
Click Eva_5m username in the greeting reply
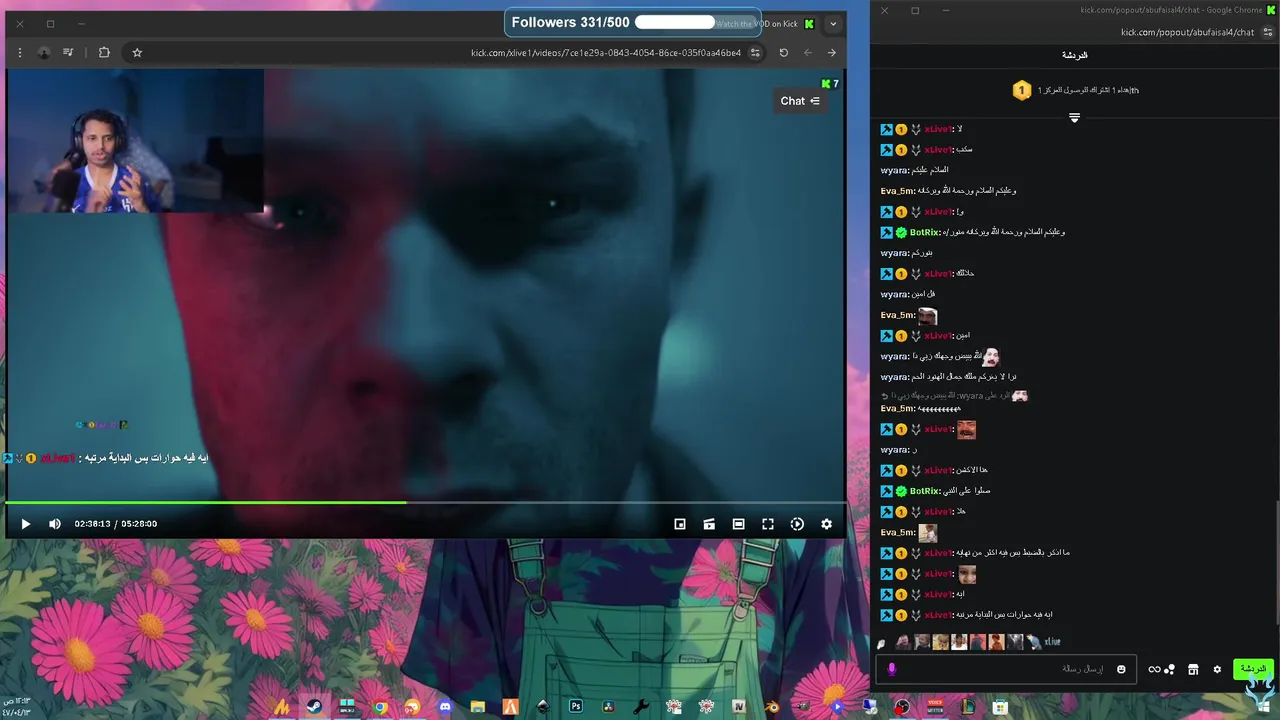pyautogui.click(x=897, y=191)
